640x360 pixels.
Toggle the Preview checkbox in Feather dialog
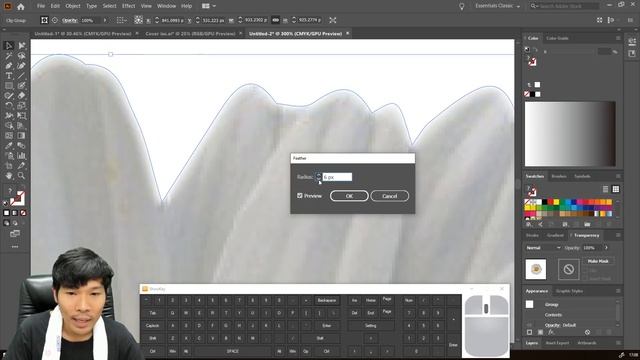[x=300, y=196]
